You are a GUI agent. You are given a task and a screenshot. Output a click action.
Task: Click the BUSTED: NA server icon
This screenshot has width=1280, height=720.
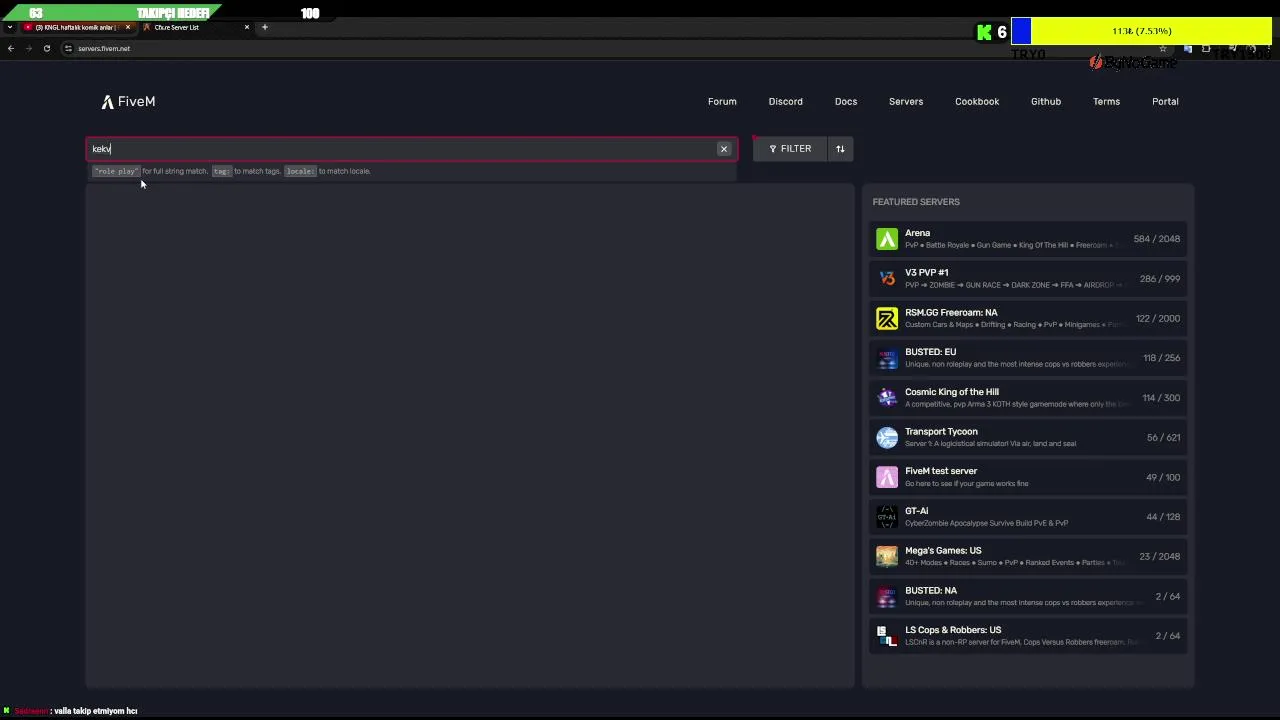tap(887, 596)
